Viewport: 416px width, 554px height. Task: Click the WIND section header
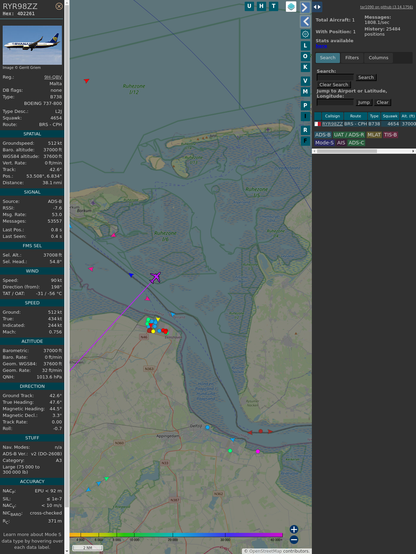(x=32, y=271)
